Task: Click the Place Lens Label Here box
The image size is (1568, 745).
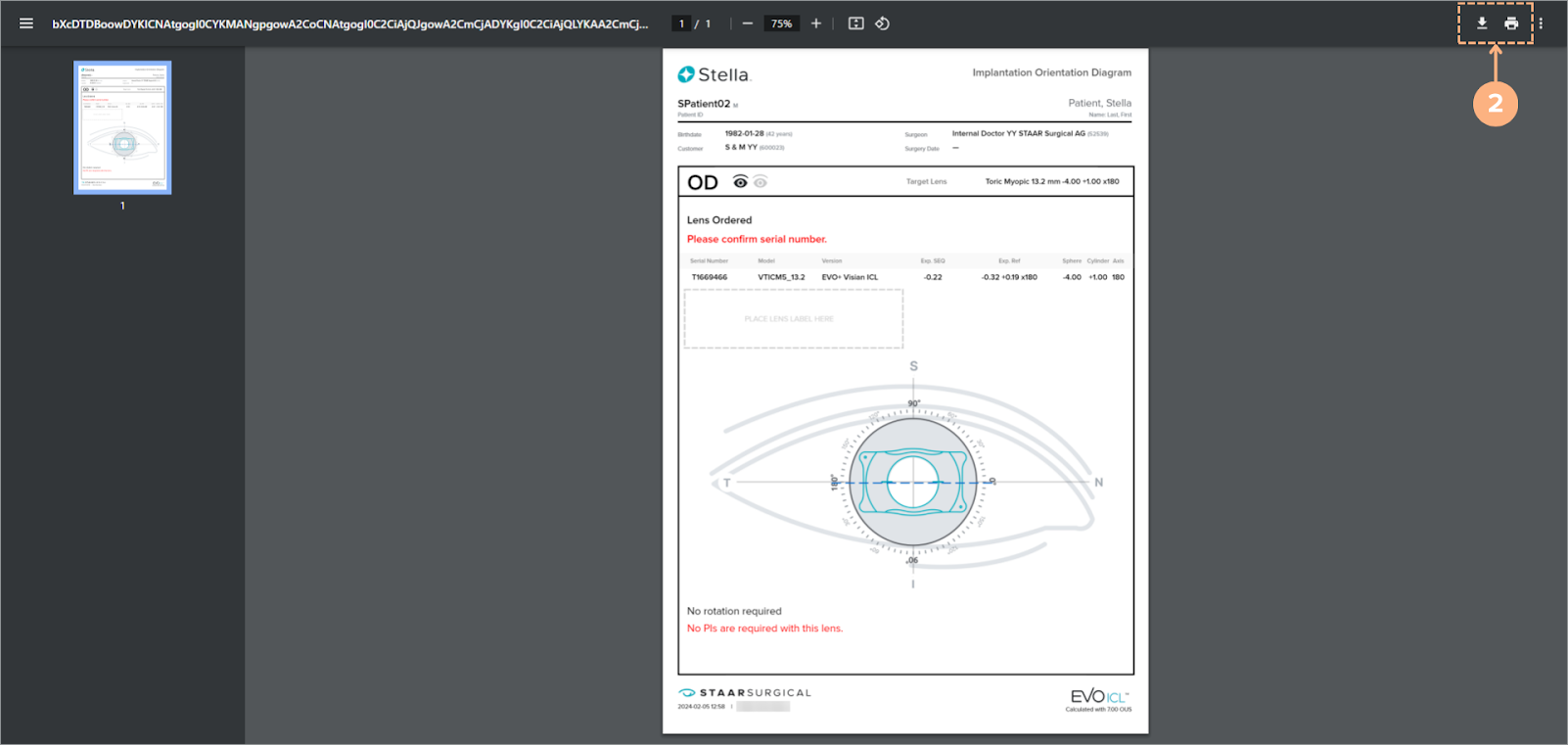Action: click(793, 319)
